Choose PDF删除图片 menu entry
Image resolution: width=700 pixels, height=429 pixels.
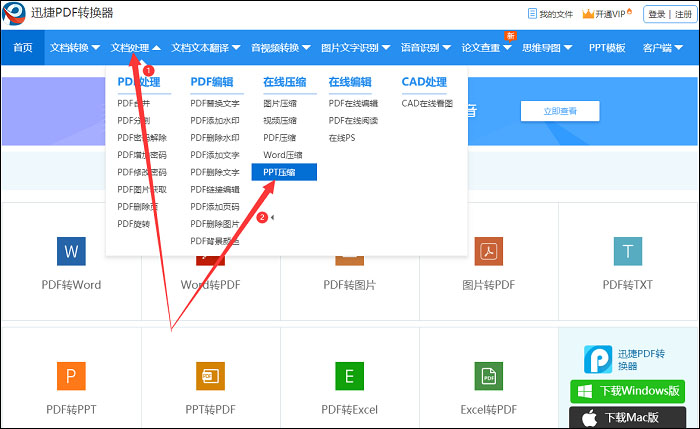click(x=215, y=224)
